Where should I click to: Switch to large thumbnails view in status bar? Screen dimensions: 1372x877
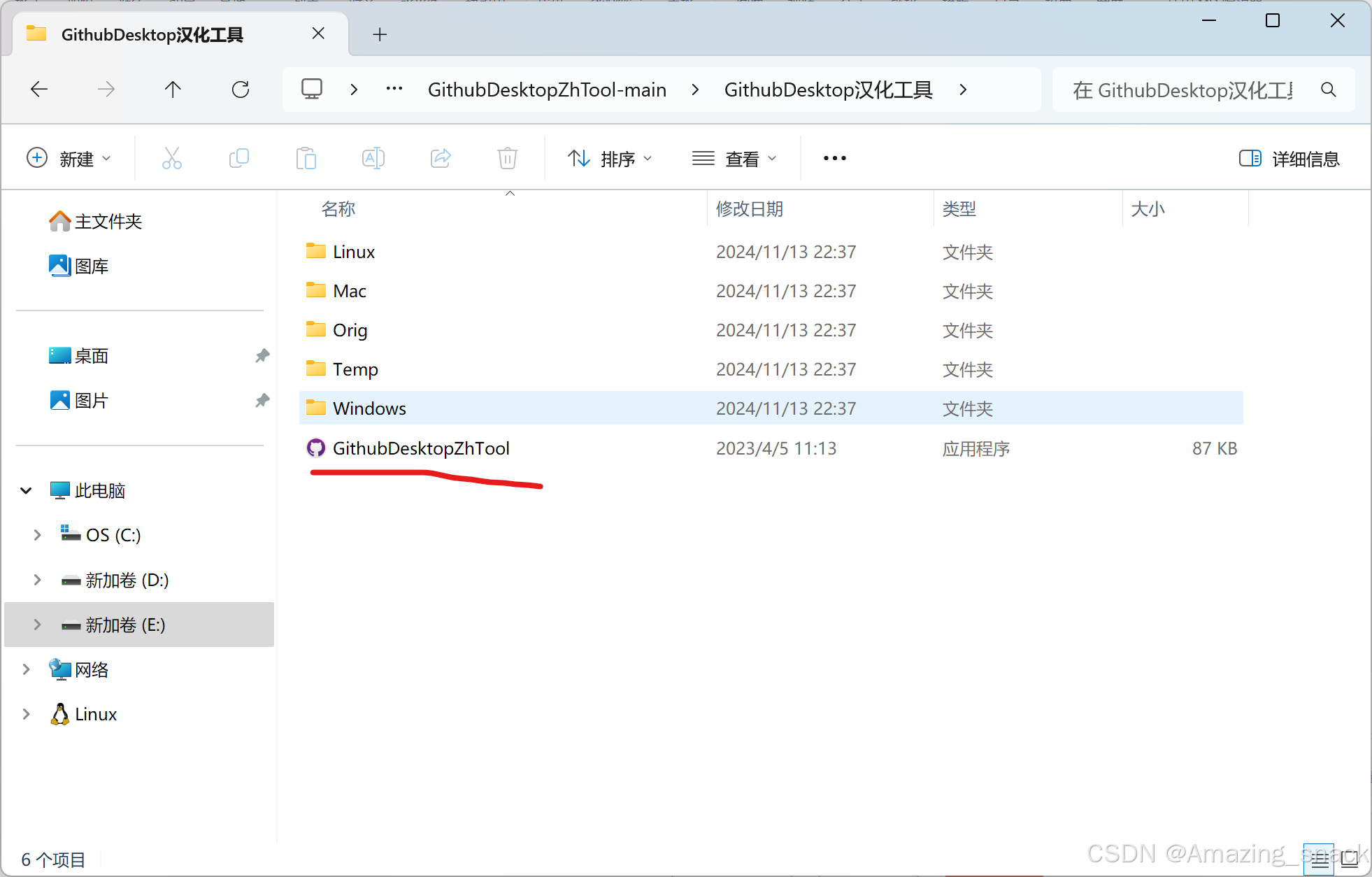[x=1350, y=860]
